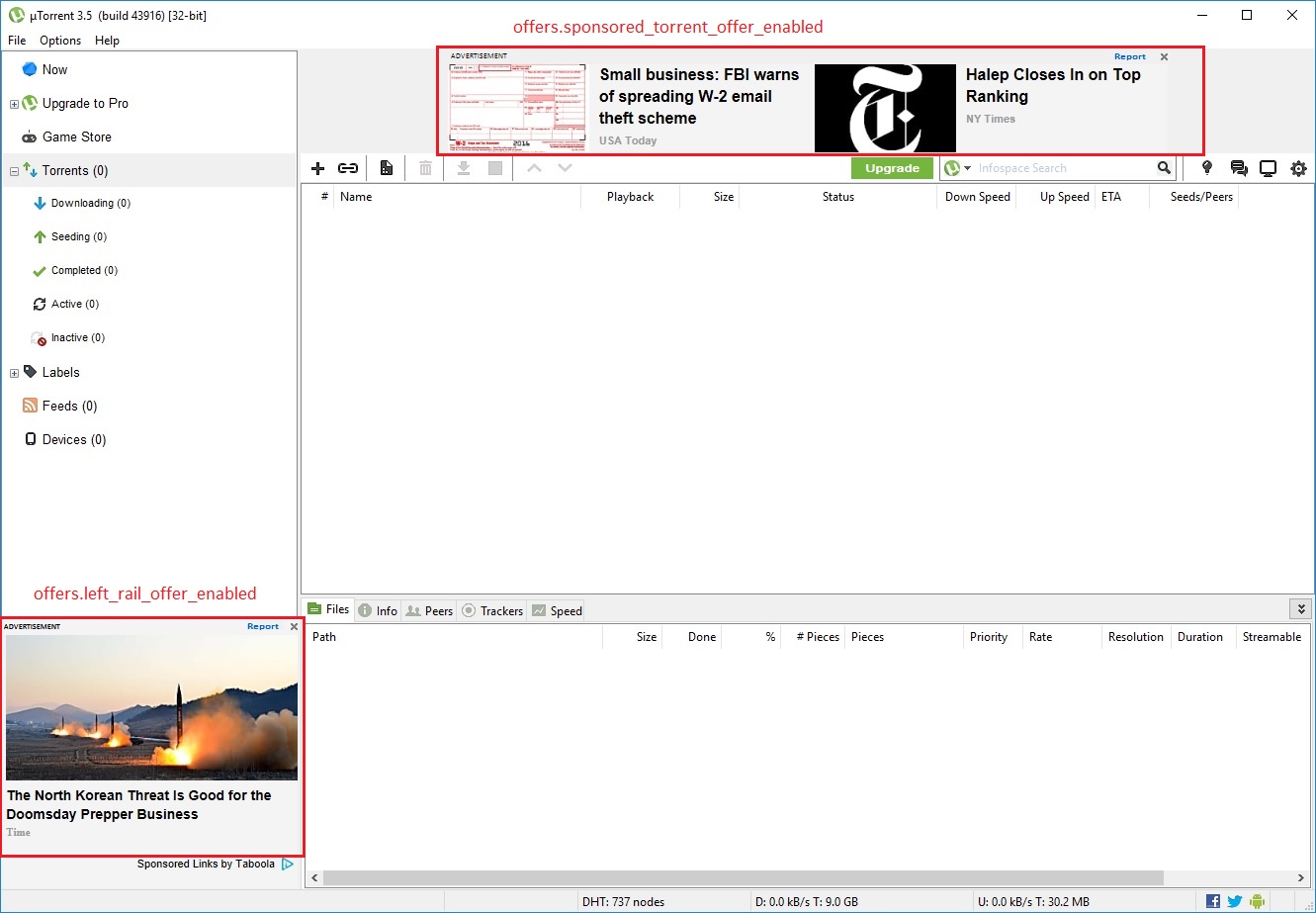Sort by Down Speed column header
Screen dimensions: 1316x913
977,197
